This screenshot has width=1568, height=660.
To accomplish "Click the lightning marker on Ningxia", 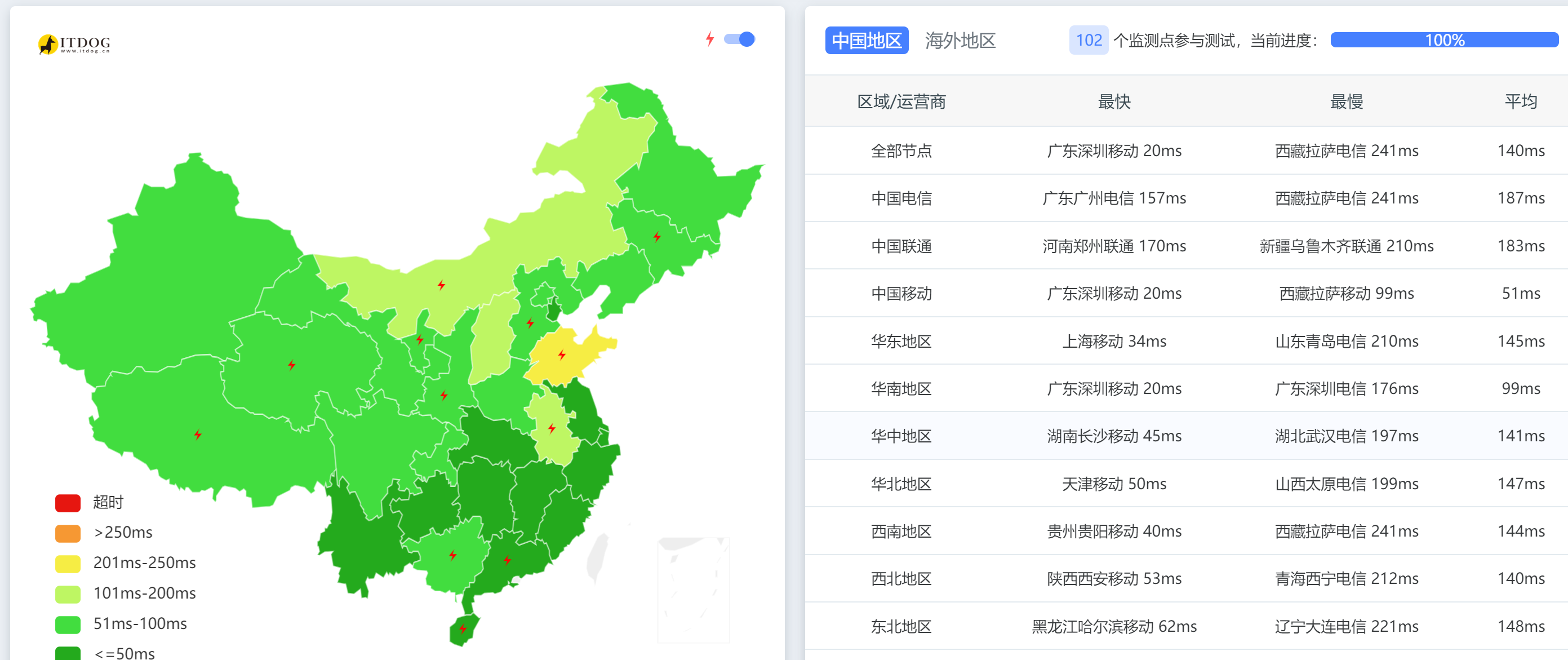I will [x=419, y=339].
